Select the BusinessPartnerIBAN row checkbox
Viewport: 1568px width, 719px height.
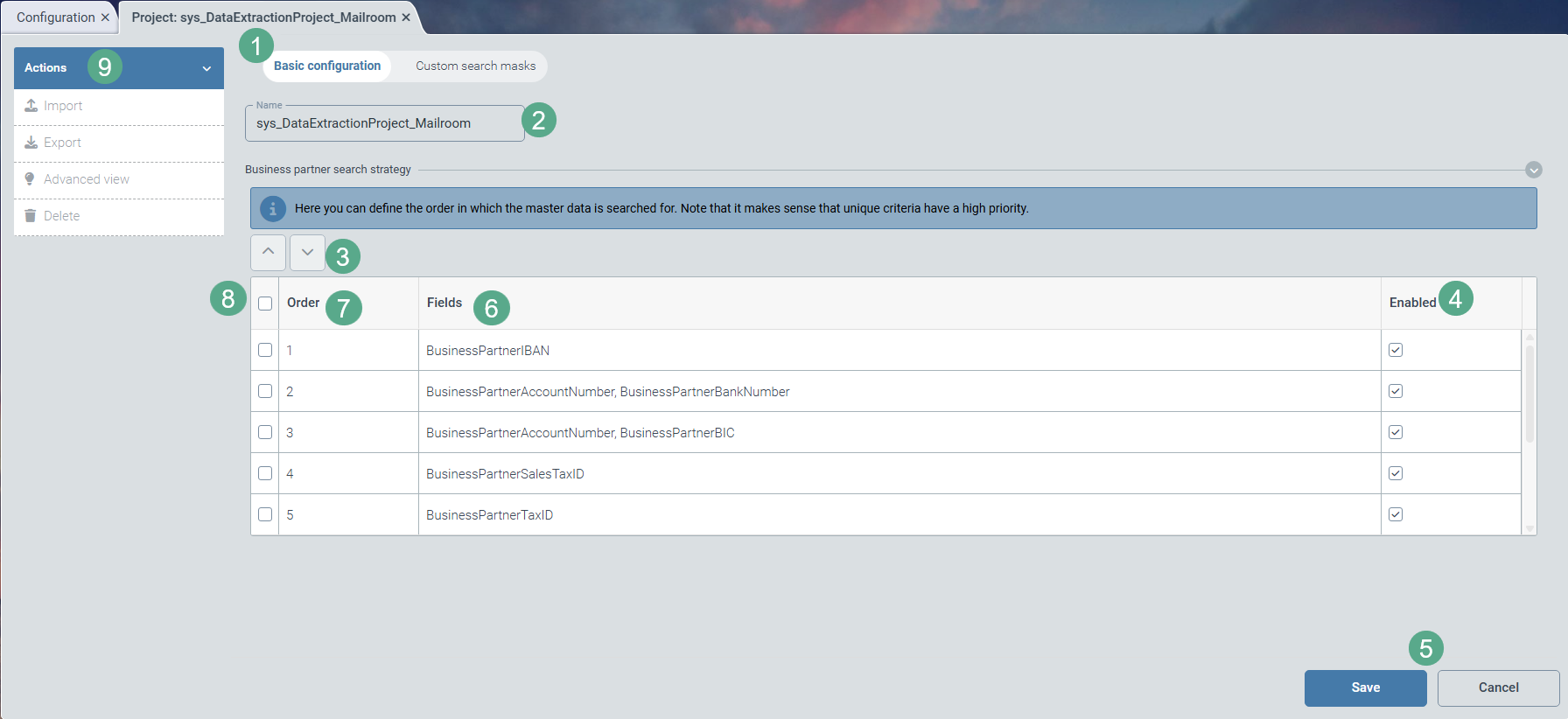(265, 350)
